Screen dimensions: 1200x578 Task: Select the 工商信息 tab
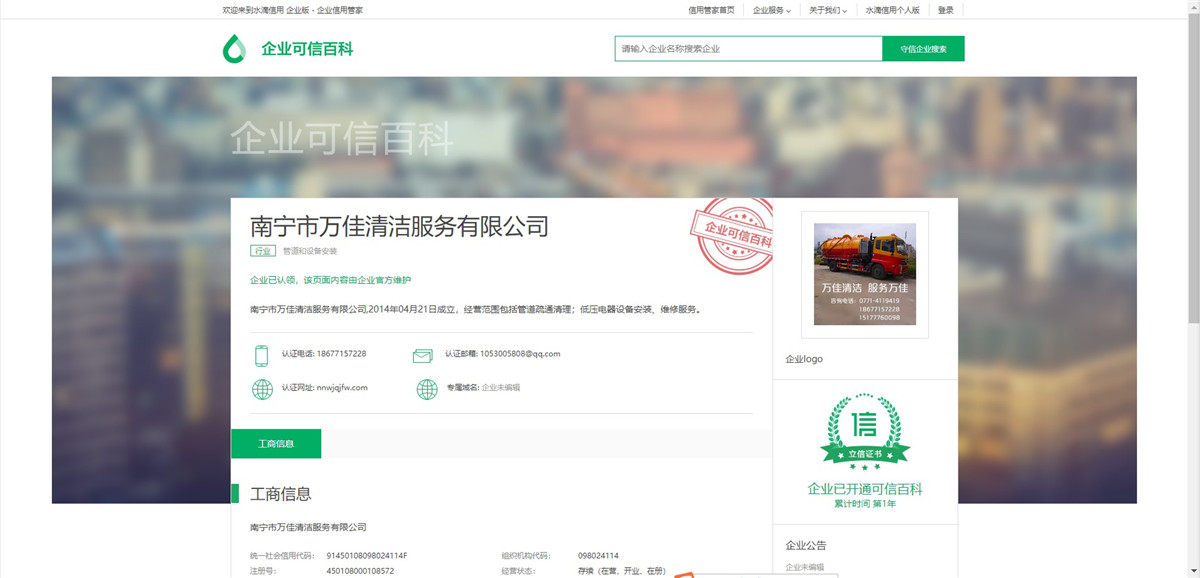click(276, 444)
